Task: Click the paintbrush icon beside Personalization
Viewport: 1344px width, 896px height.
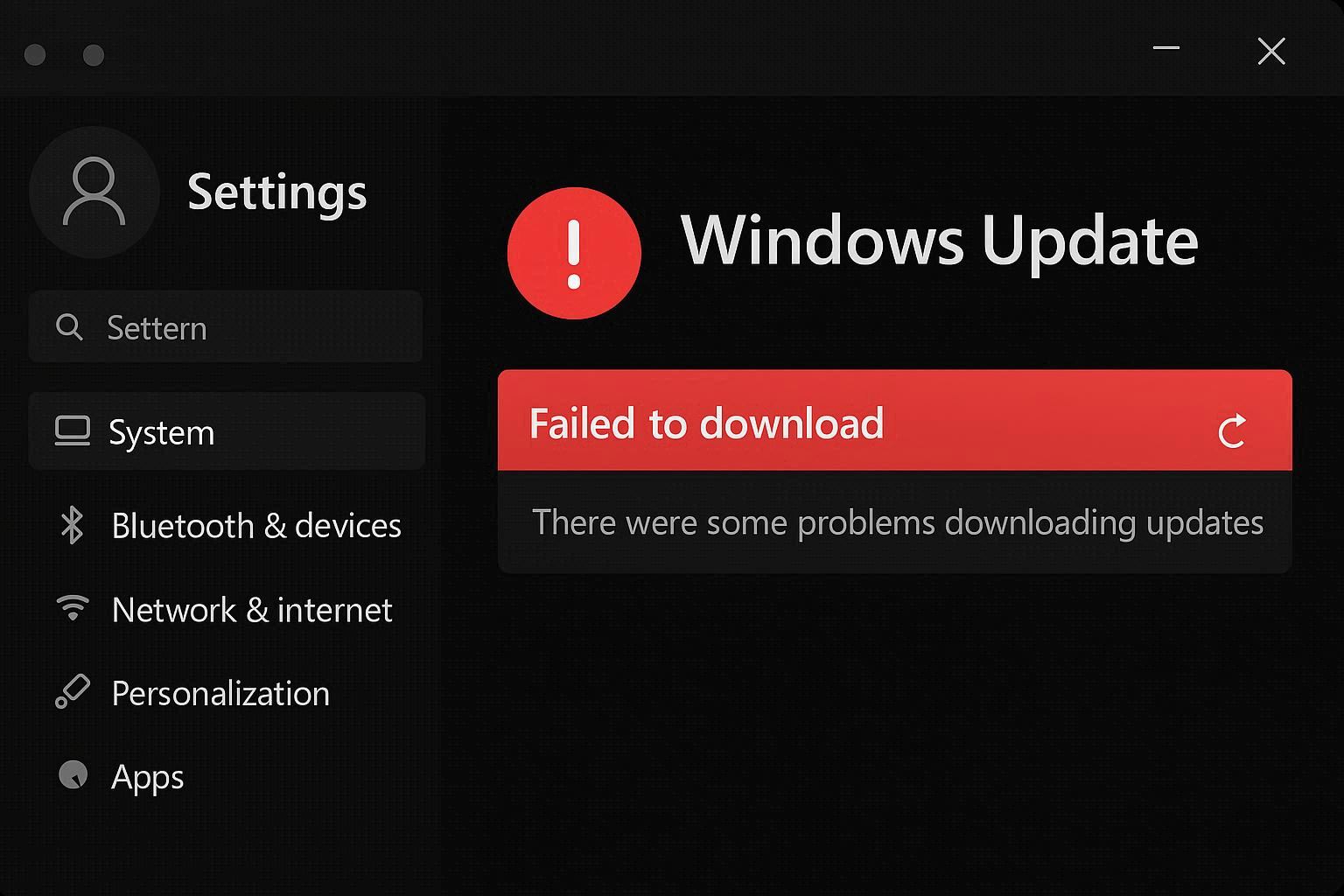Action: 73,692
